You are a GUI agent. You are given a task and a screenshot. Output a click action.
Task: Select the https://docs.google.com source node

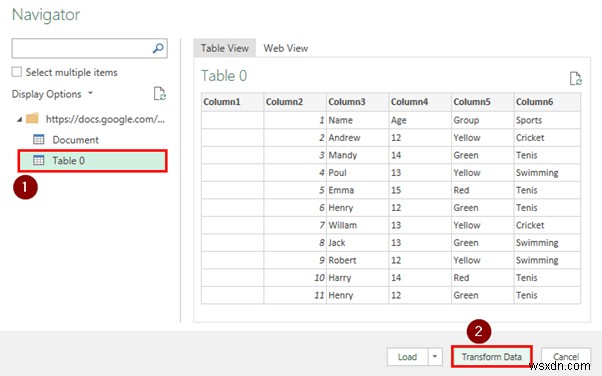(105, 119)
